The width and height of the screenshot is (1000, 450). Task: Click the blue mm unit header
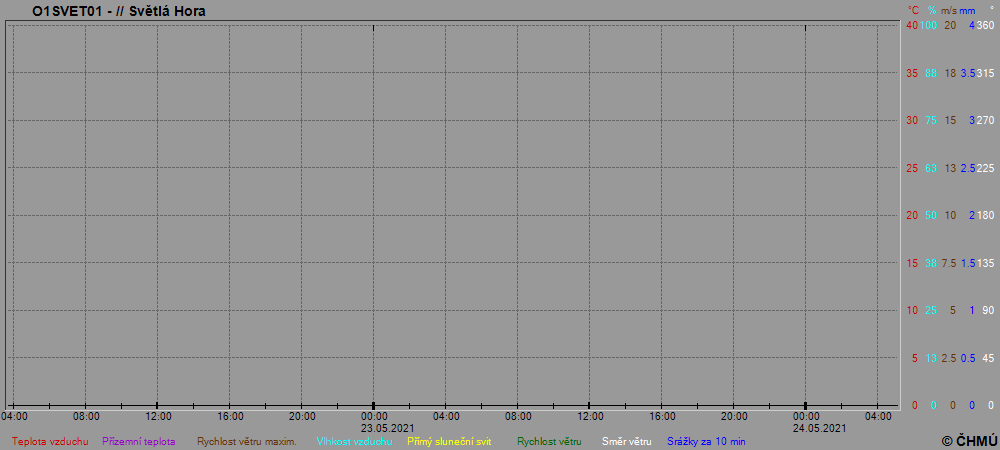967,10
